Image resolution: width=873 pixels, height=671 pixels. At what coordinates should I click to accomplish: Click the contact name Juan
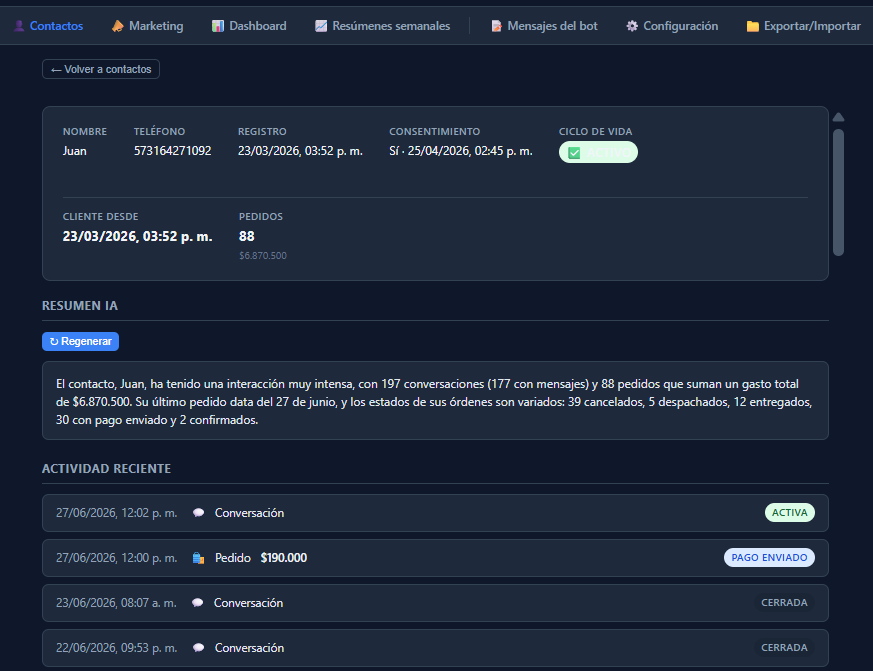[75, 151]
